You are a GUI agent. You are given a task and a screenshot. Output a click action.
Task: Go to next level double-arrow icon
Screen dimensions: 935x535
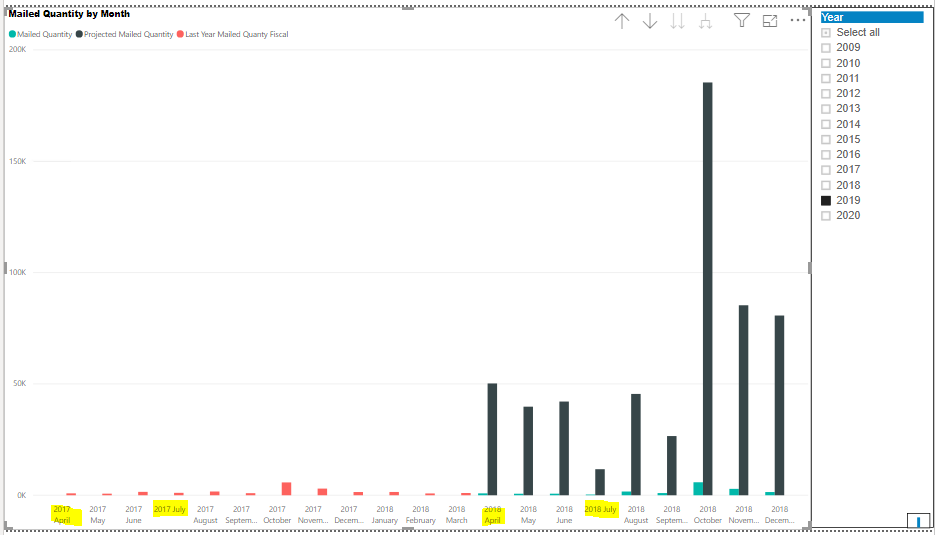click(677, 21)
